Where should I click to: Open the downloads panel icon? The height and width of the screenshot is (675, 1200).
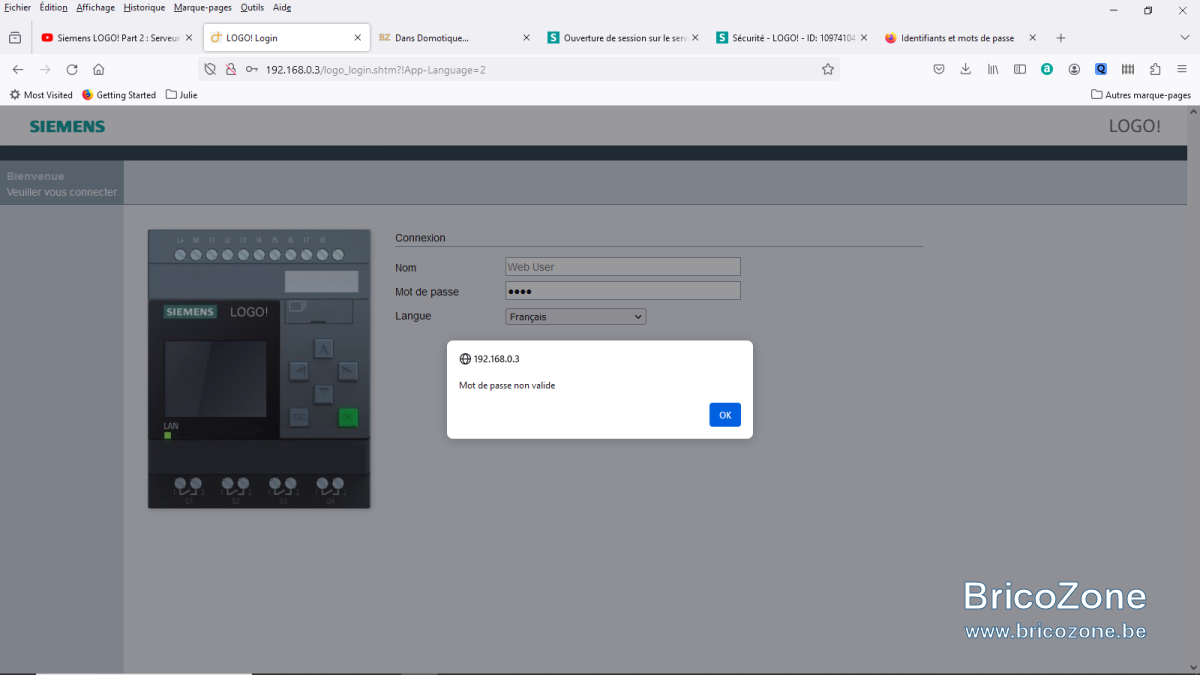pos(966,69)
